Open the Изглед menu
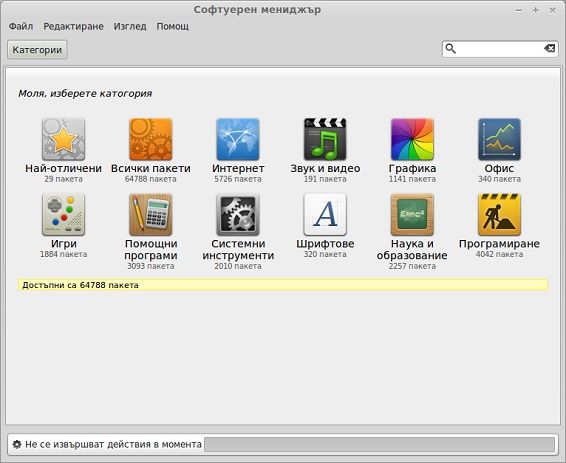 tap(130, 26)
